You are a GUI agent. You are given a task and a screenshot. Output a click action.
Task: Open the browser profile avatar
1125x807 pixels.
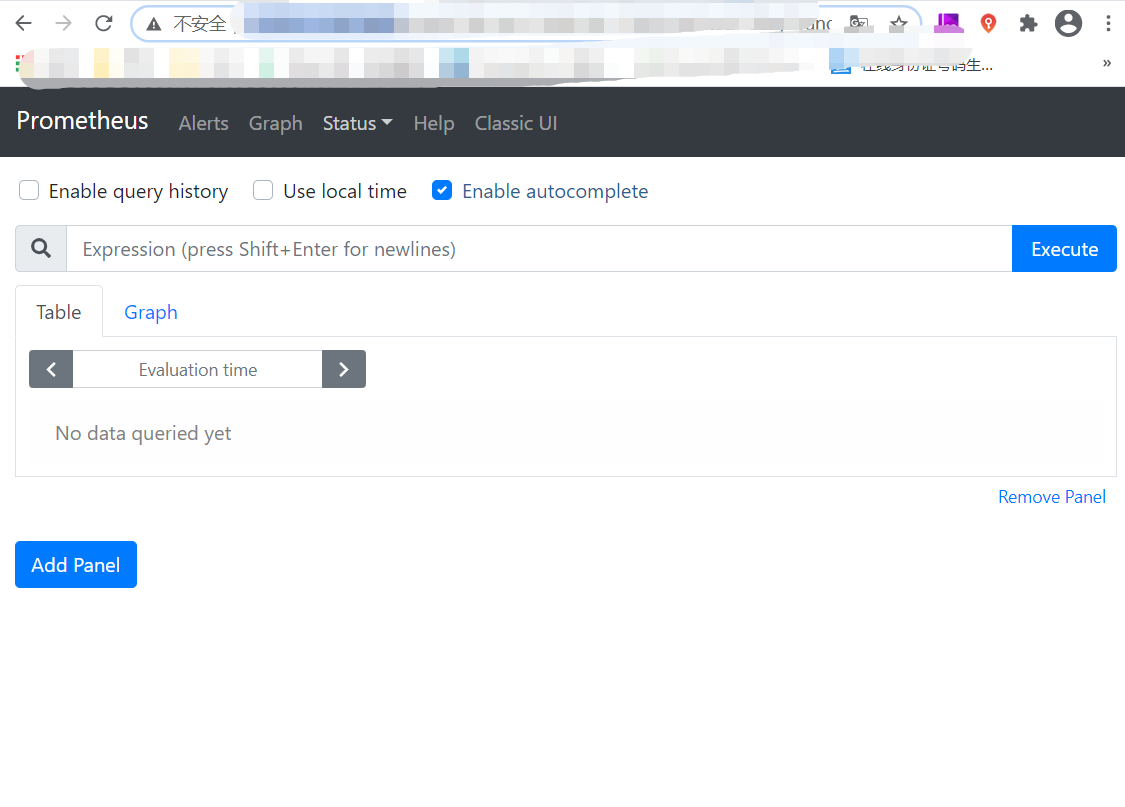point(1068,24)
